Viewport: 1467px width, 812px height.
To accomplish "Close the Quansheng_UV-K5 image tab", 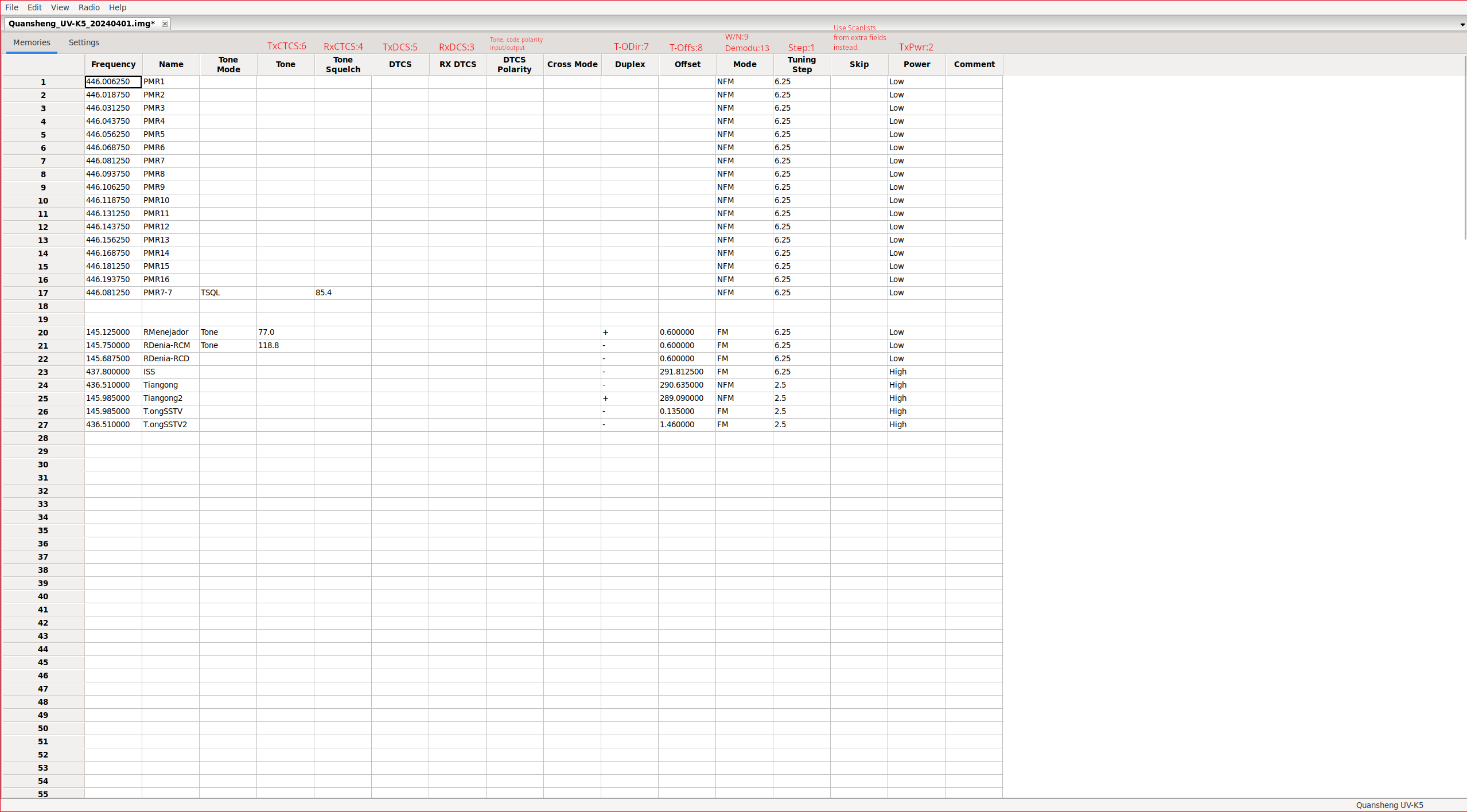I will [165, 24].
